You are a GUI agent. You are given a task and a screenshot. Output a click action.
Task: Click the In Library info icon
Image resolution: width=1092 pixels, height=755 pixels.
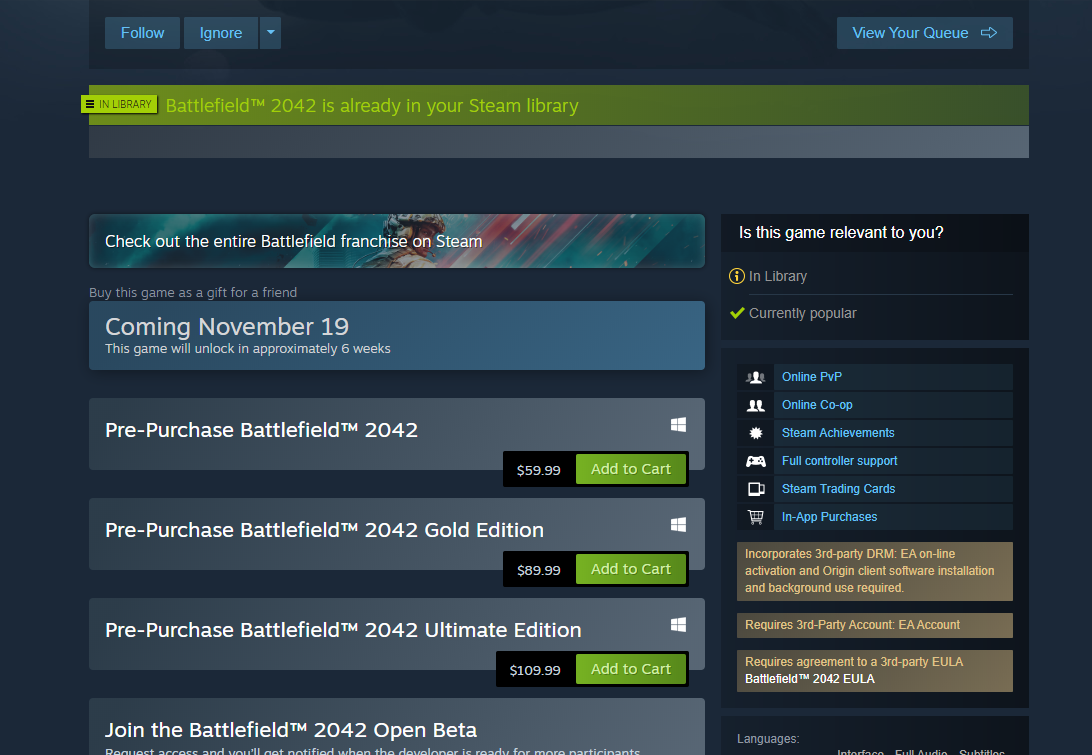[737, 277]
